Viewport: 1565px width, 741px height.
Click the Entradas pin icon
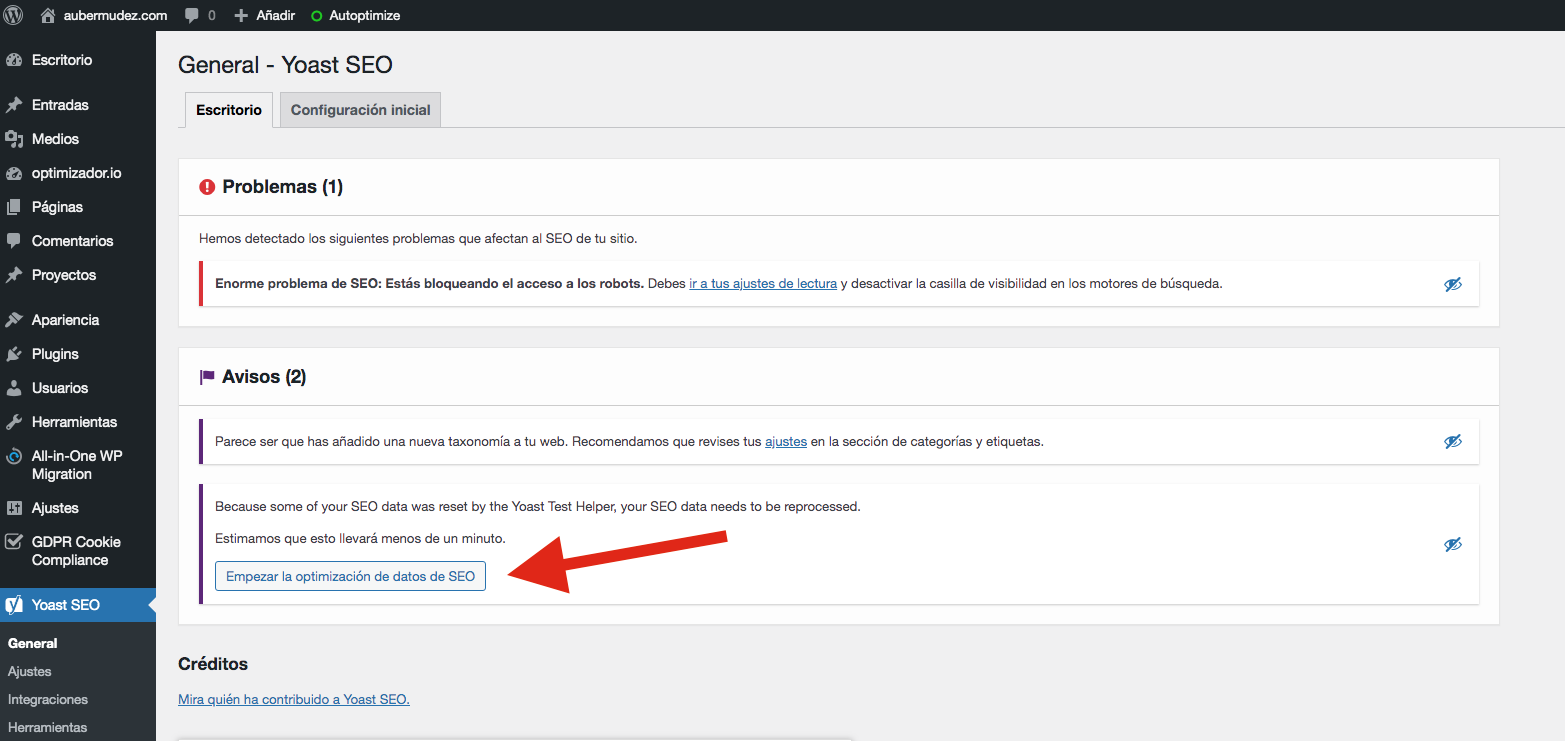click(14, 105)
